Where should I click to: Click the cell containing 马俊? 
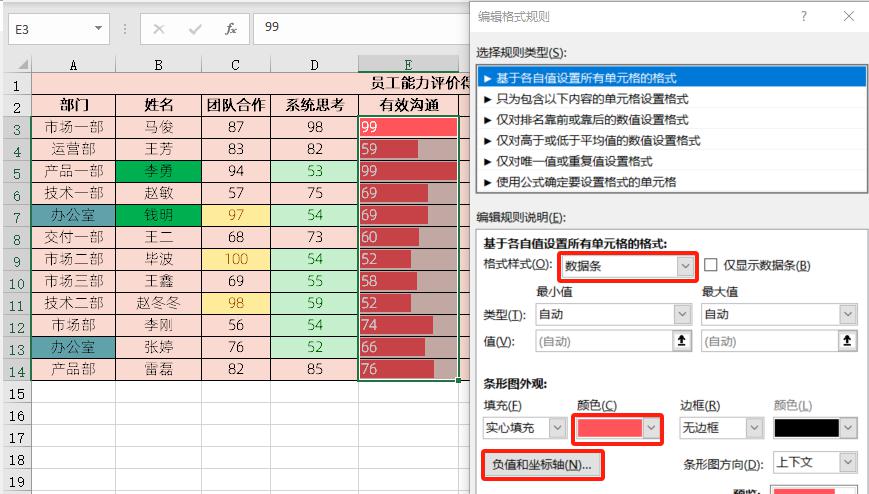pyautogui.click(x=159, y=127)
